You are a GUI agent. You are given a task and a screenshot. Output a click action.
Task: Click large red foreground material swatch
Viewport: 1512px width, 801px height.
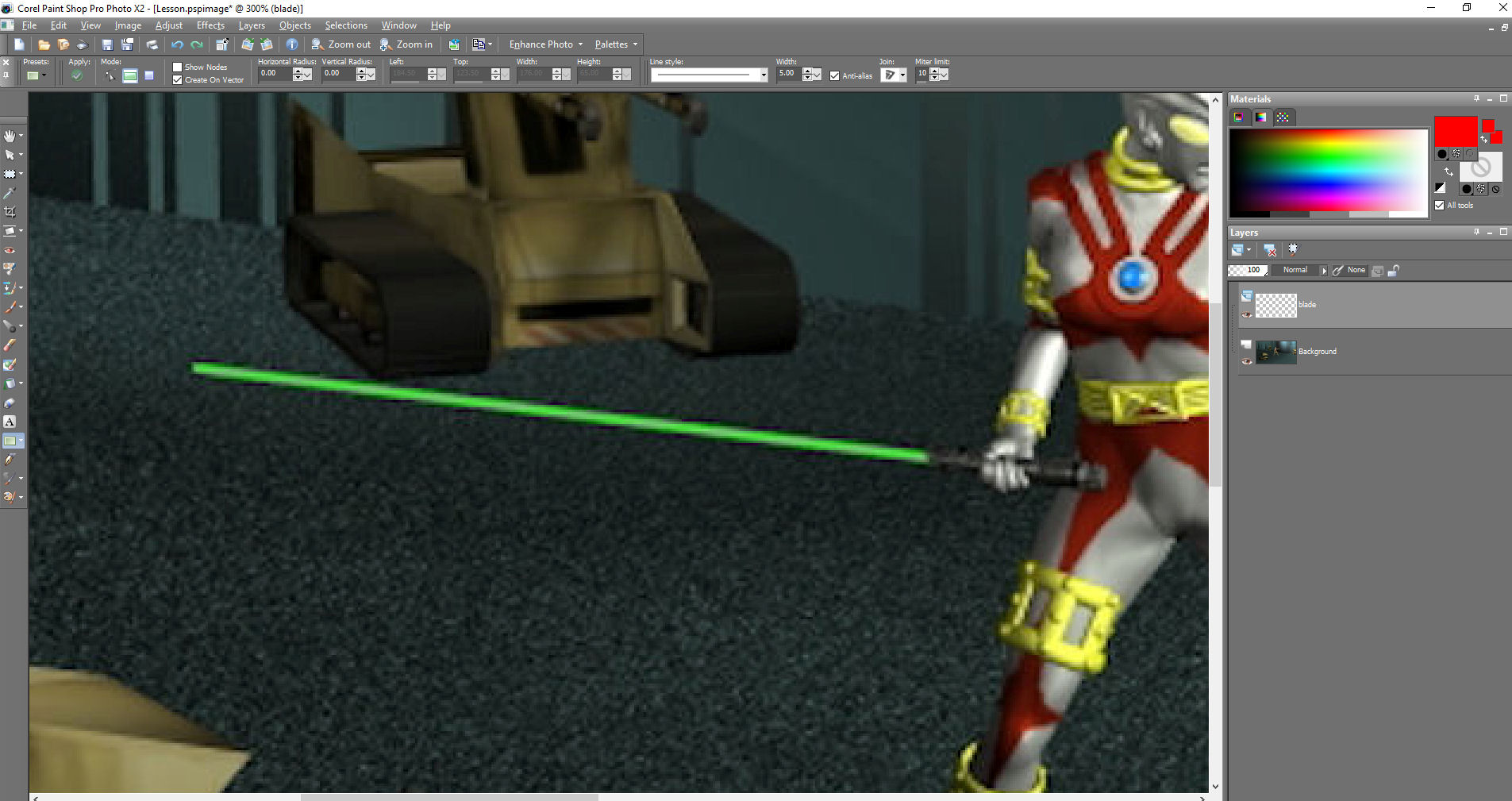[1455, 131]
